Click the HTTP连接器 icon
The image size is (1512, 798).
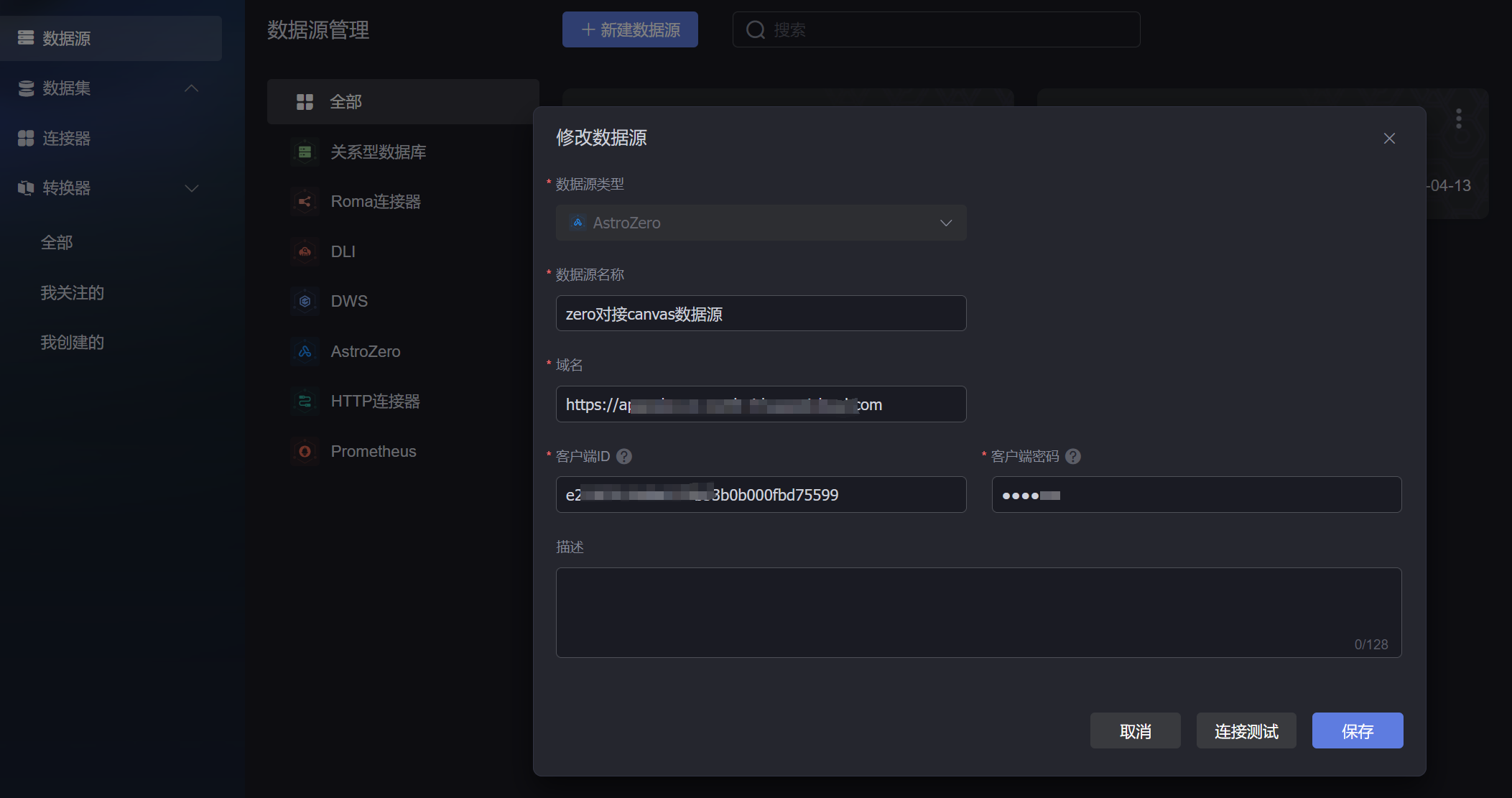pyautogui.click(x=305, y=401)
